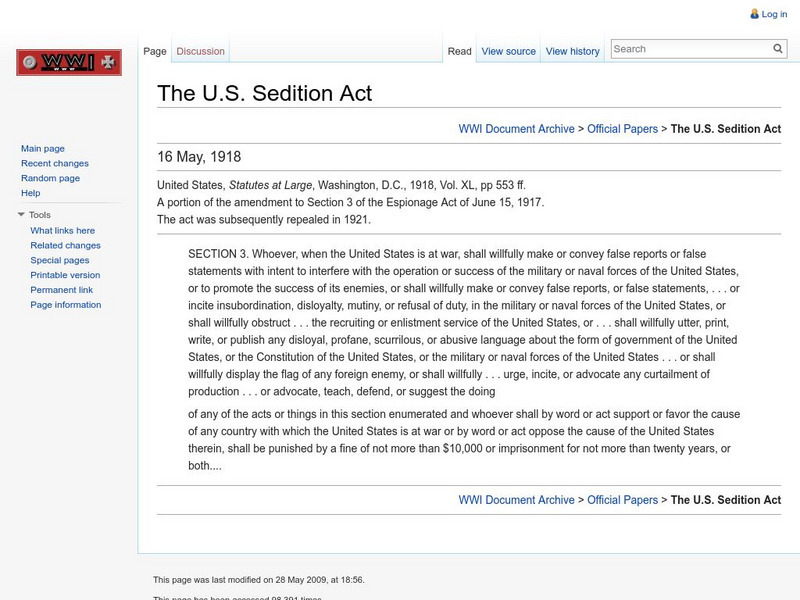Click bottom Official Papers breadcrumb link
This screenshot has height=600, width=800.
click(x=622, y=500)
